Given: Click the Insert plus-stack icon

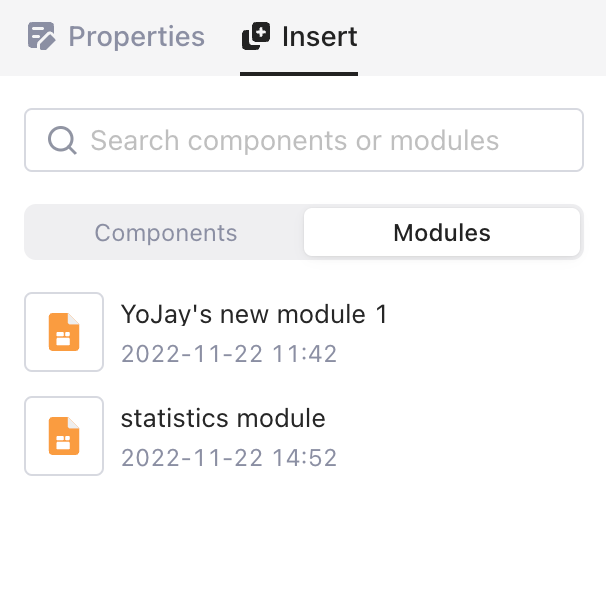Looking at the screenshot, I should (x=256, y=38).
